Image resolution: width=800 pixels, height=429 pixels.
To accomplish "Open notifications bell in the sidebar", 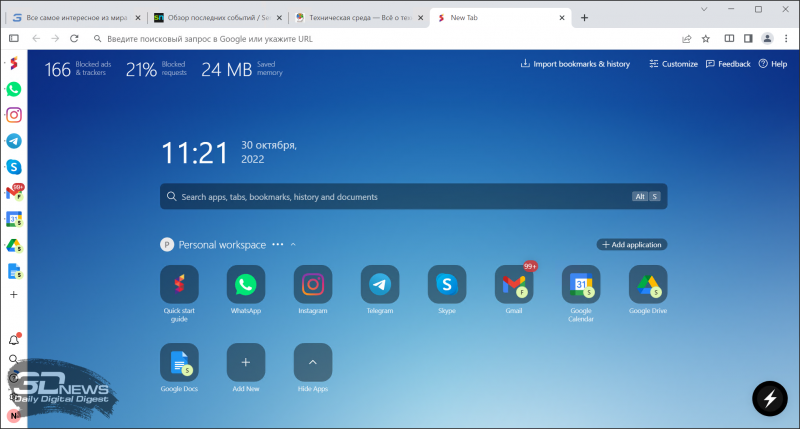I will [14, 340].
